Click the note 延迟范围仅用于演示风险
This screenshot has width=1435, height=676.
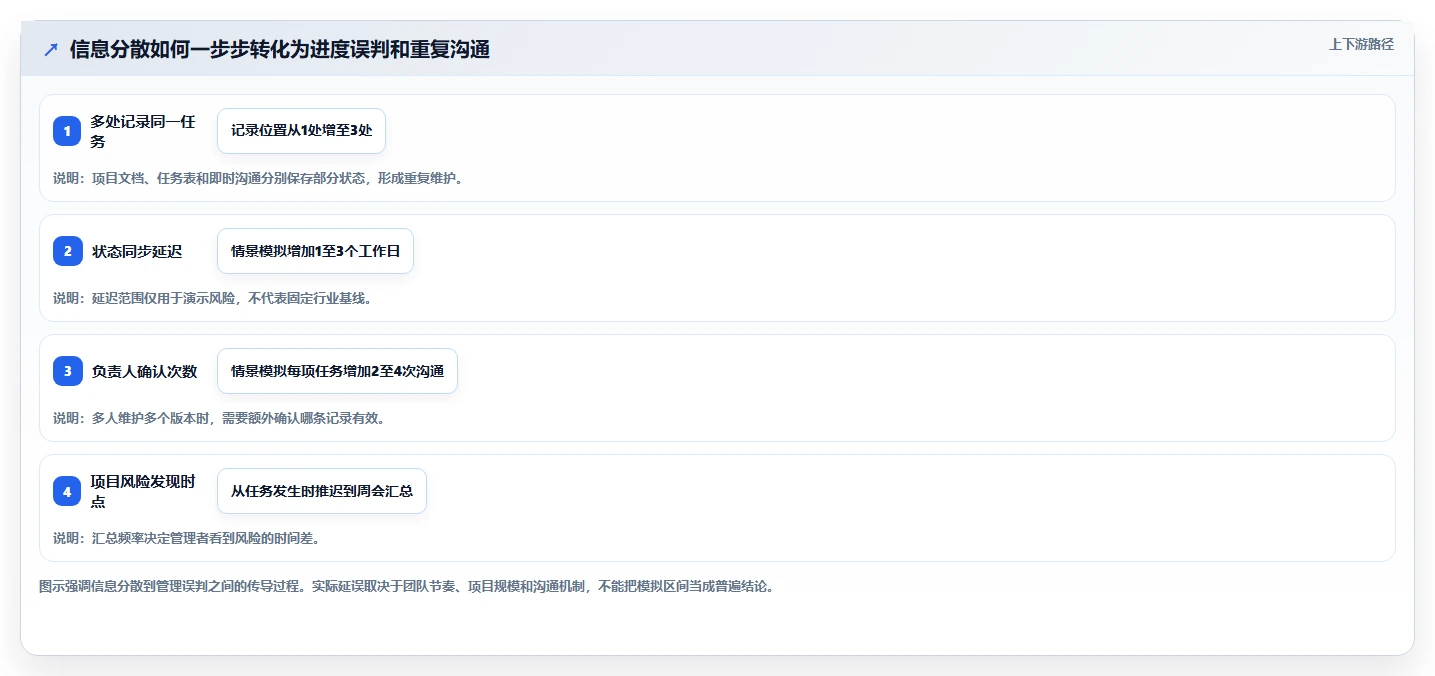212,298
